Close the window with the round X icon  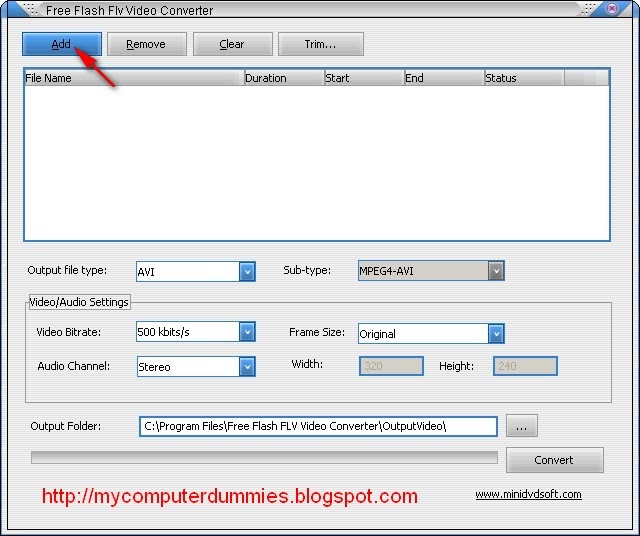[x=611, y=9]
